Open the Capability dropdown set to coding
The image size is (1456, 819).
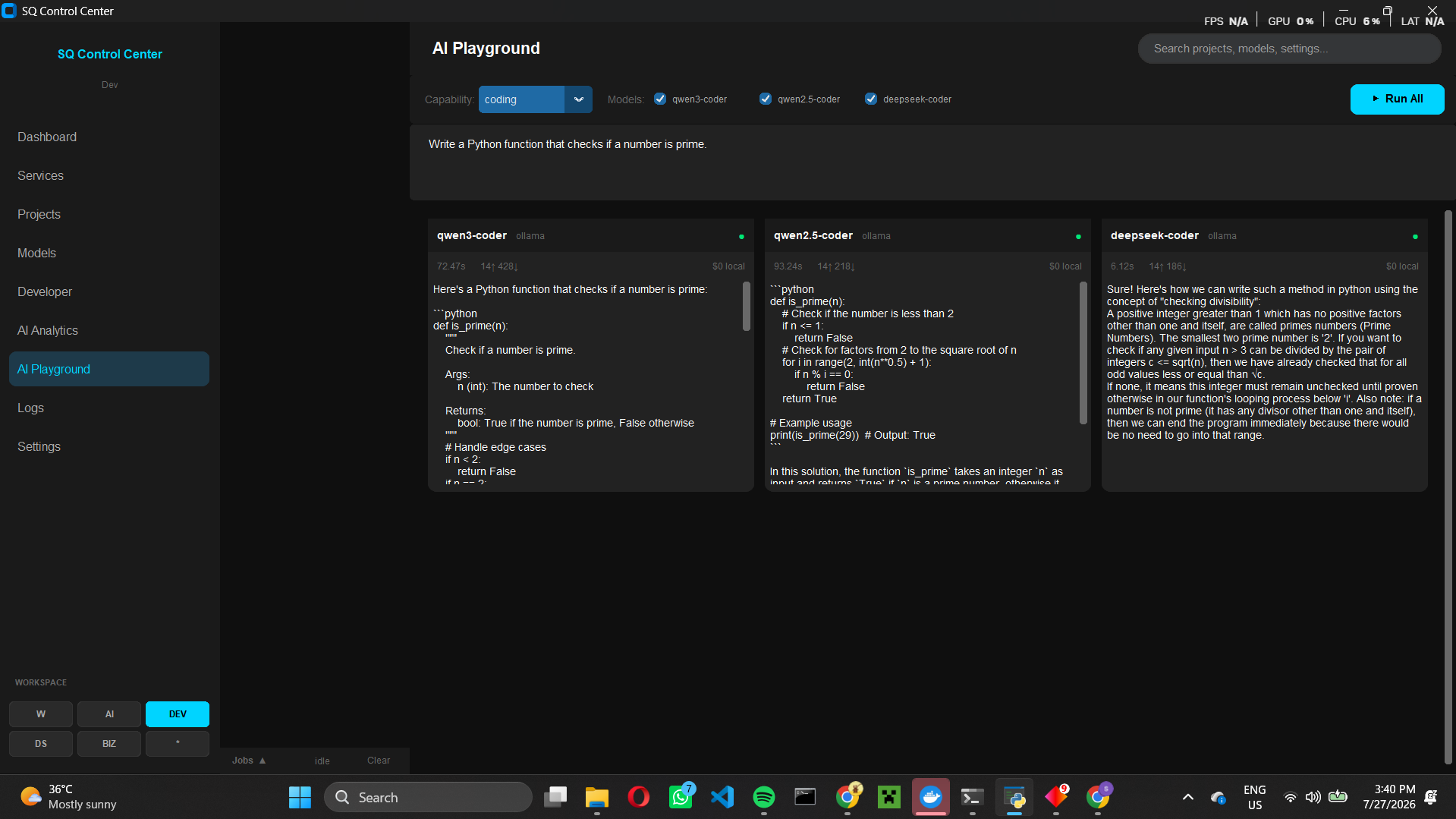(x=535, y=99)
